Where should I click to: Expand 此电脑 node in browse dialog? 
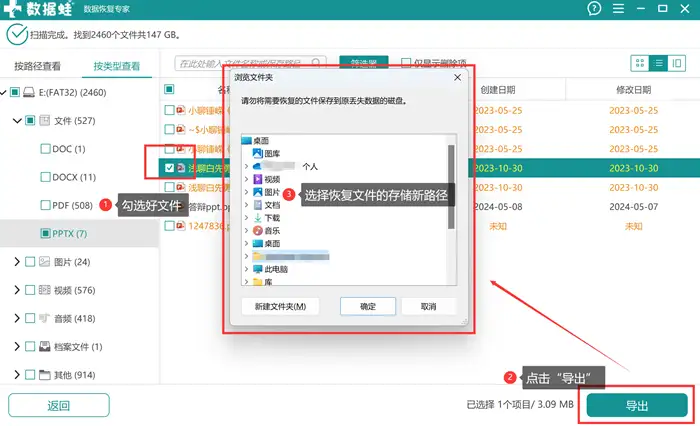pos(246,269)
